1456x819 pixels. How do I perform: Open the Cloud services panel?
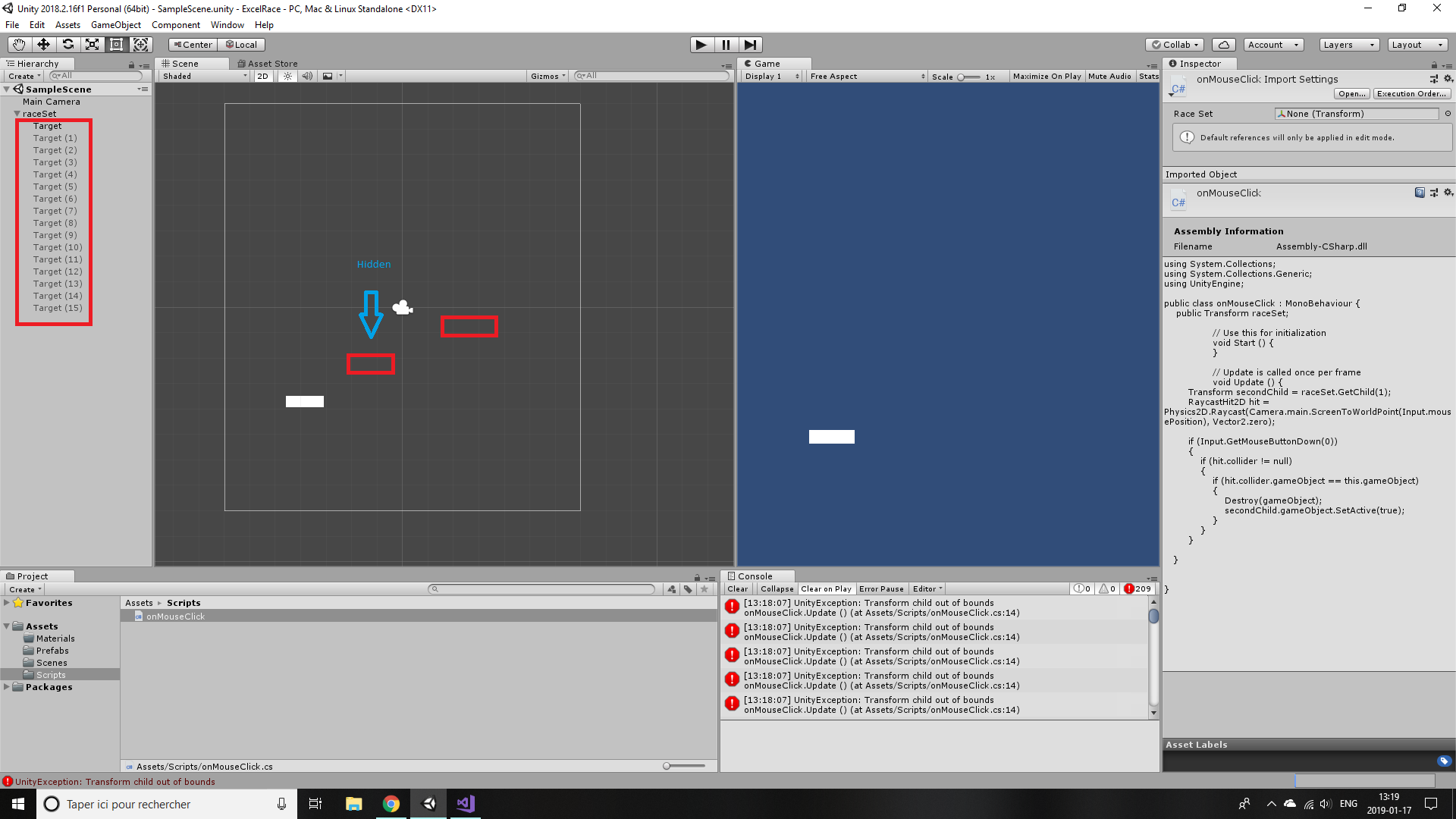1223,45
